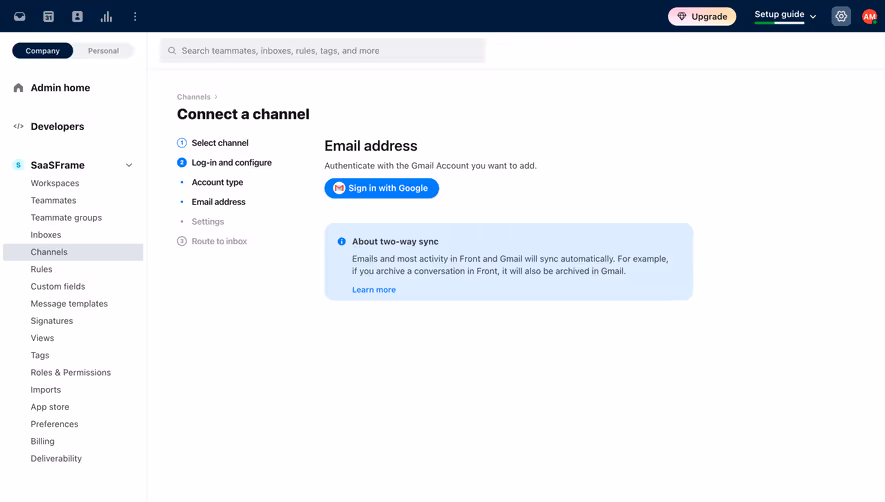
Task: Click the Gmail icon on sign-in button
Action: tap(339, 188)
